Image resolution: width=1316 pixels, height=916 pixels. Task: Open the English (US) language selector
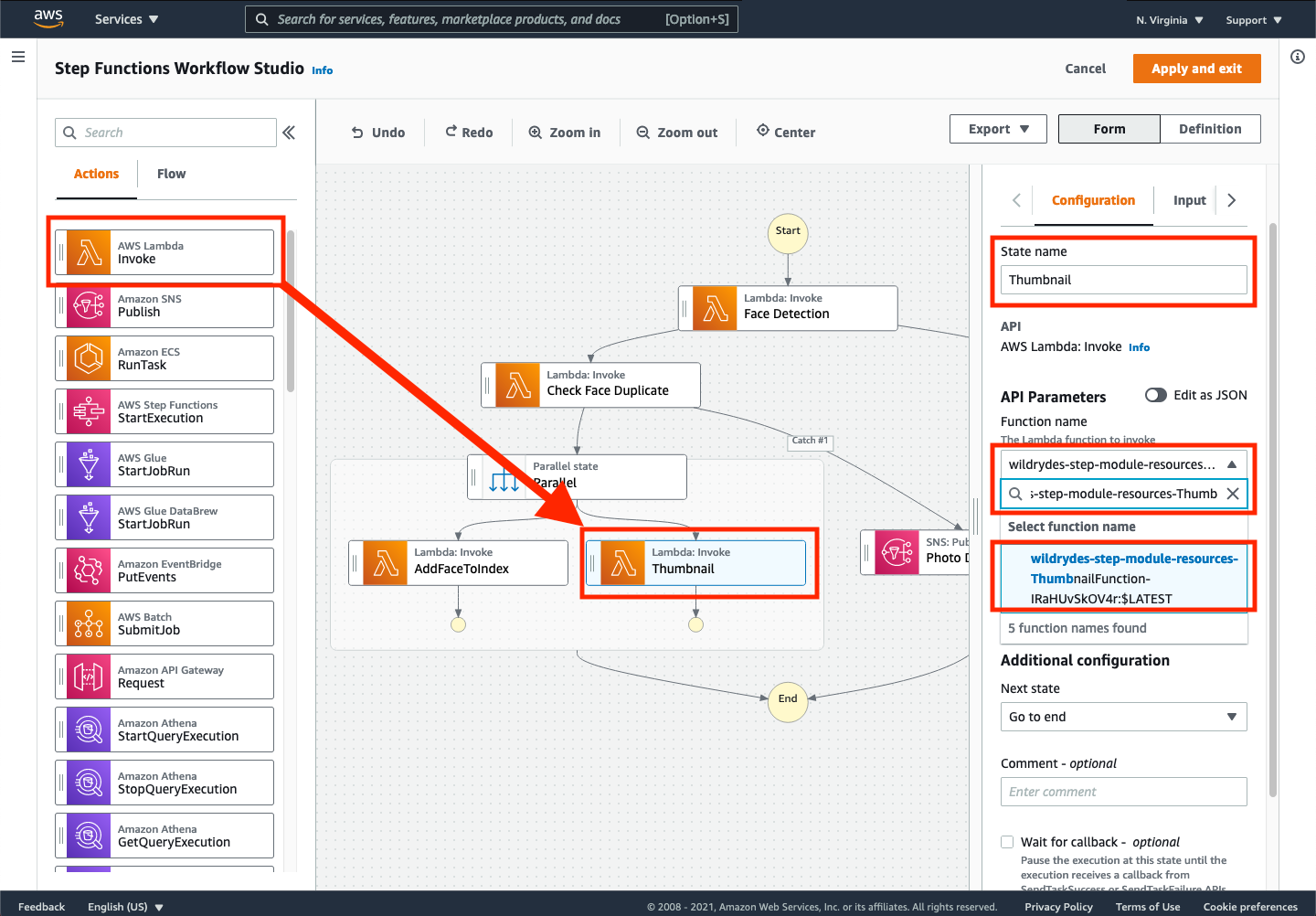pyautogui.click(x=125, y=907)
